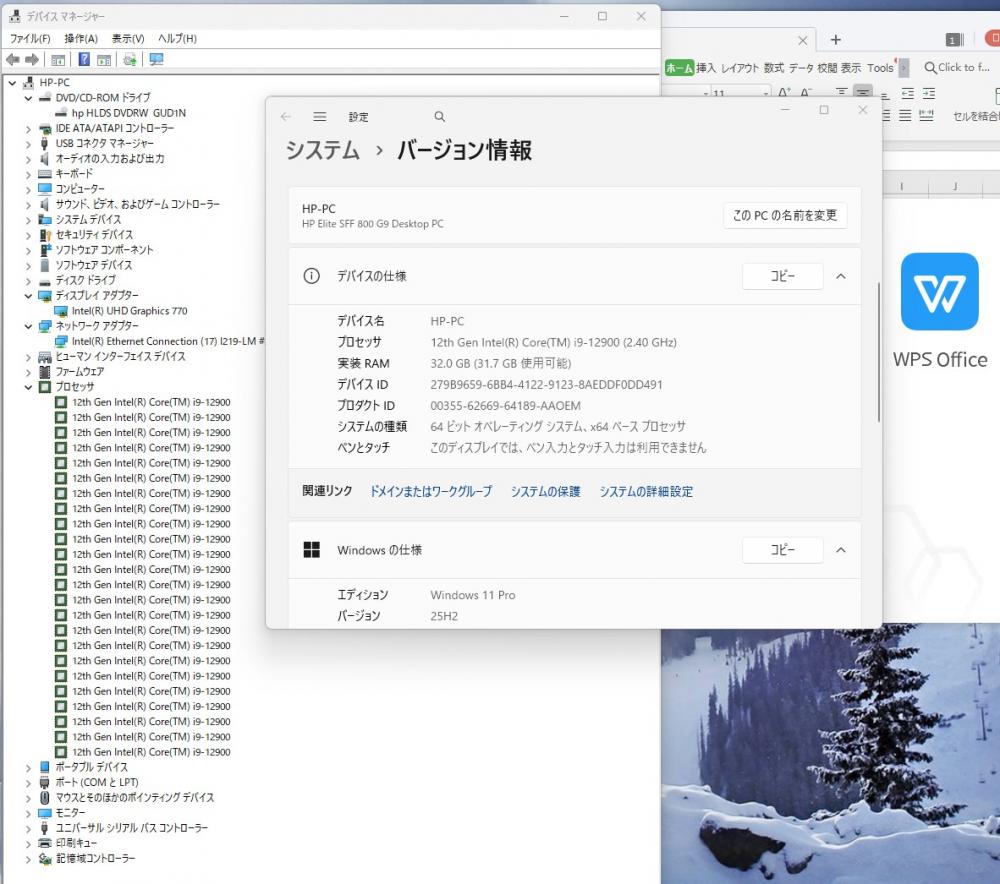Switch to ホーム tab in WPS
The height and width of the screenshot is (884, 1000).
(679, 68)
